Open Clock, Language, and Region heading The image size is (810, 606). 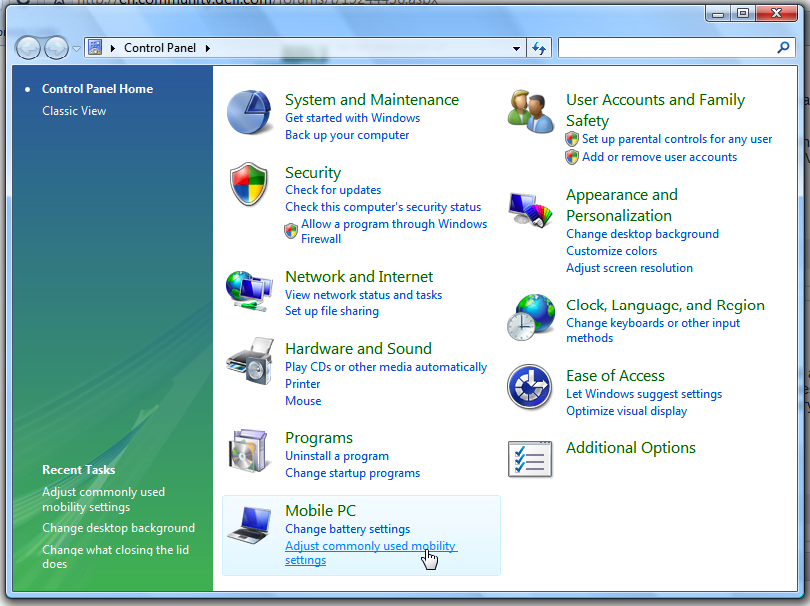click(665, 305)
